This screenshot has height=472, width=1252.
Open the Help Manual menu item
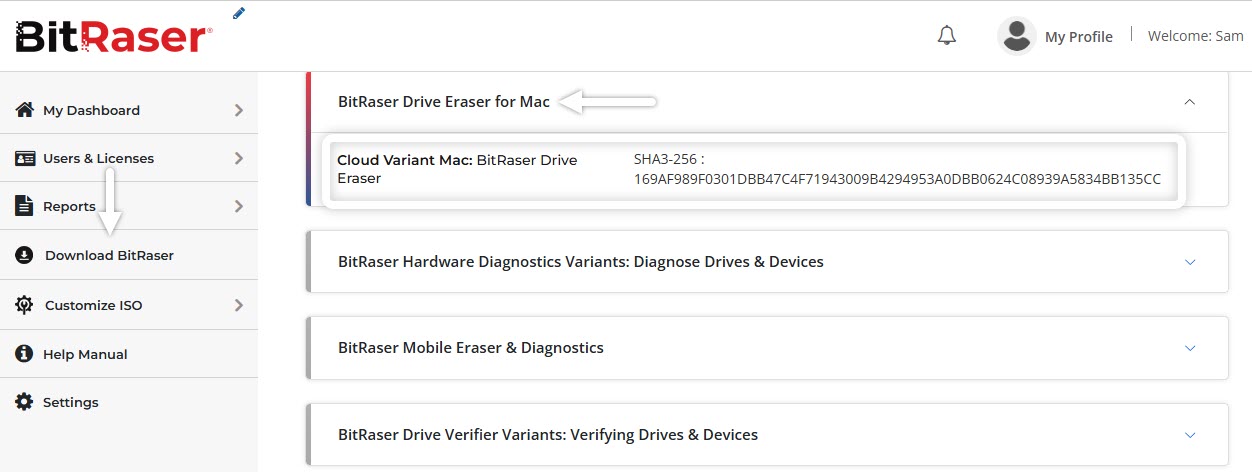(129, 354)
